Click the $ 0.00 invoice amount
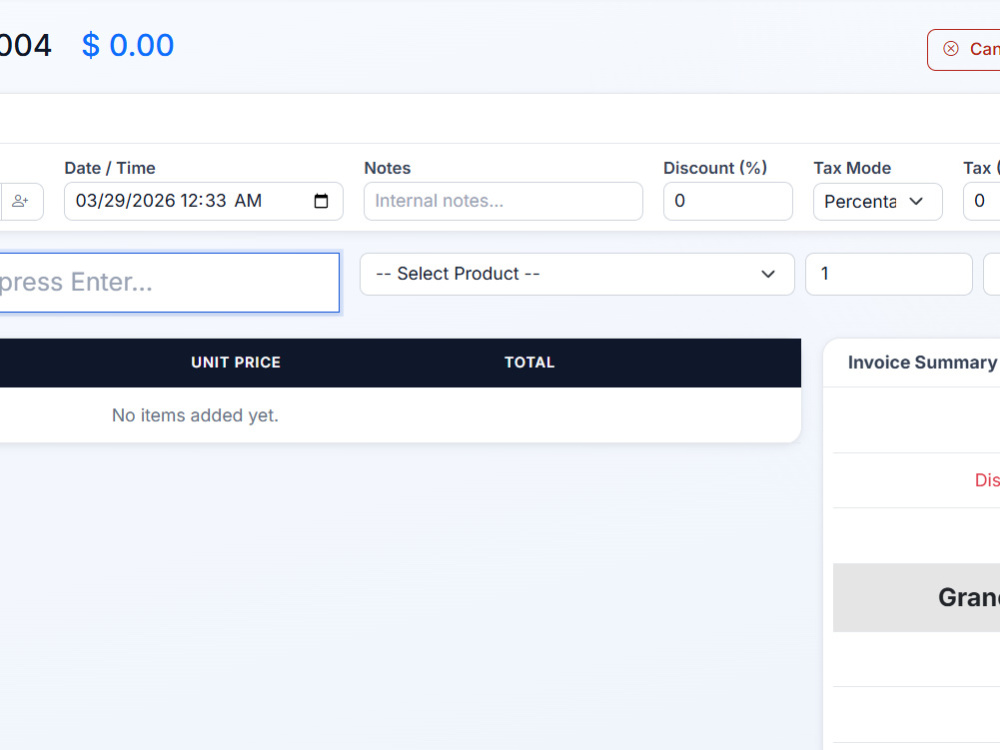 (x=128, y=45)
